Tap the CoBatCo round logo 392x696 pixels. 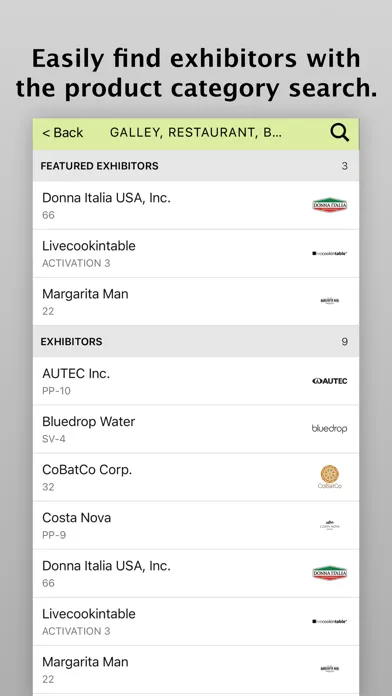(x=329, y=477)
